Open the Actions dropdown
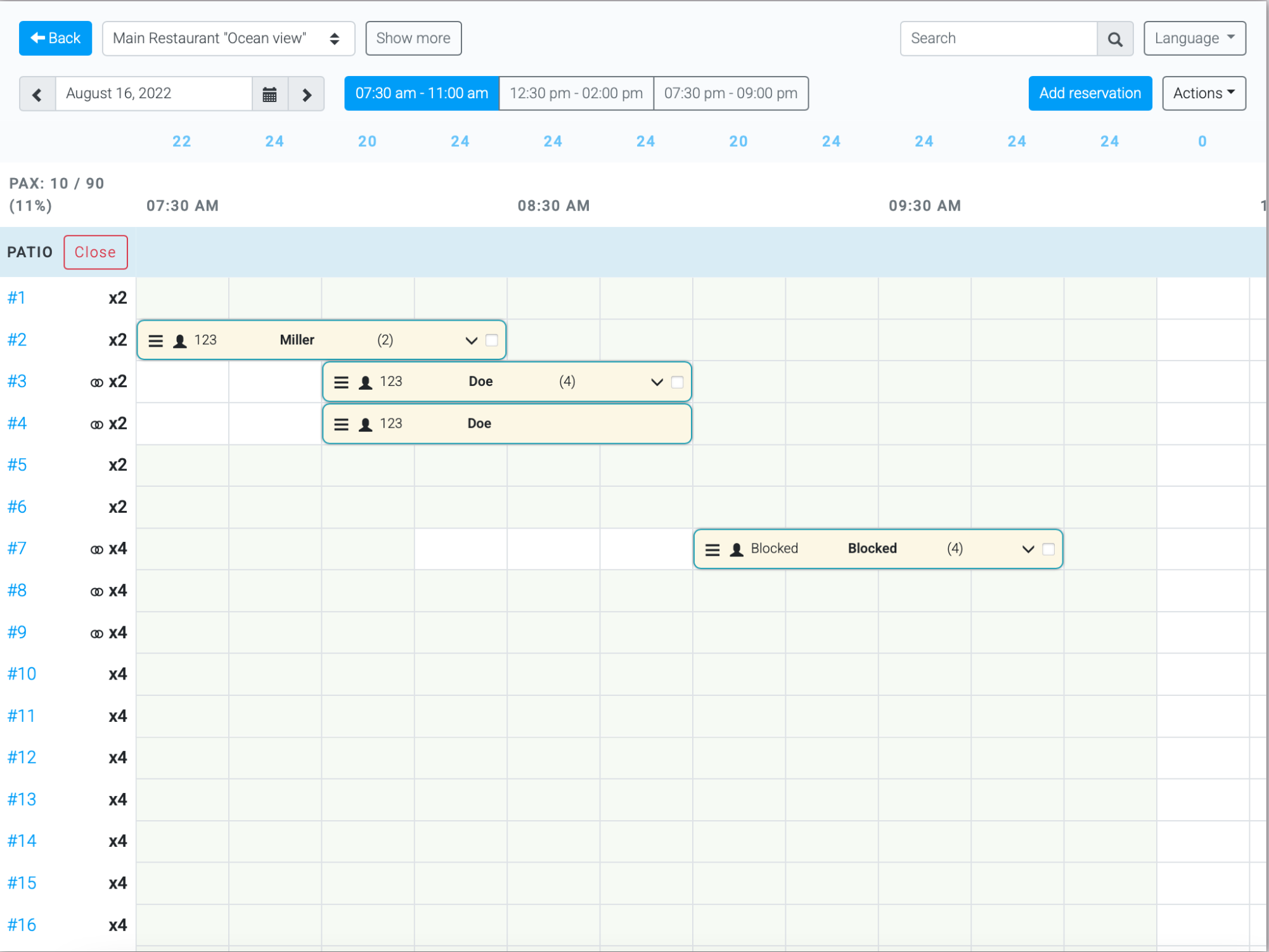 [1203, 93]
